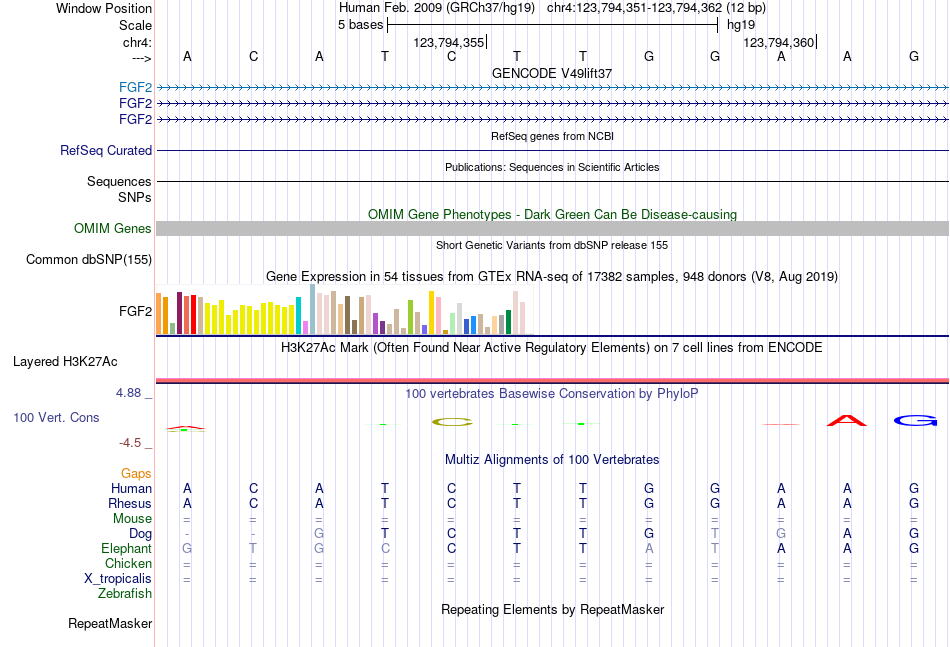Open the GENCODE V49lift37 track title
This screenshot has width=950, height=647.
(x=552, y=73)
